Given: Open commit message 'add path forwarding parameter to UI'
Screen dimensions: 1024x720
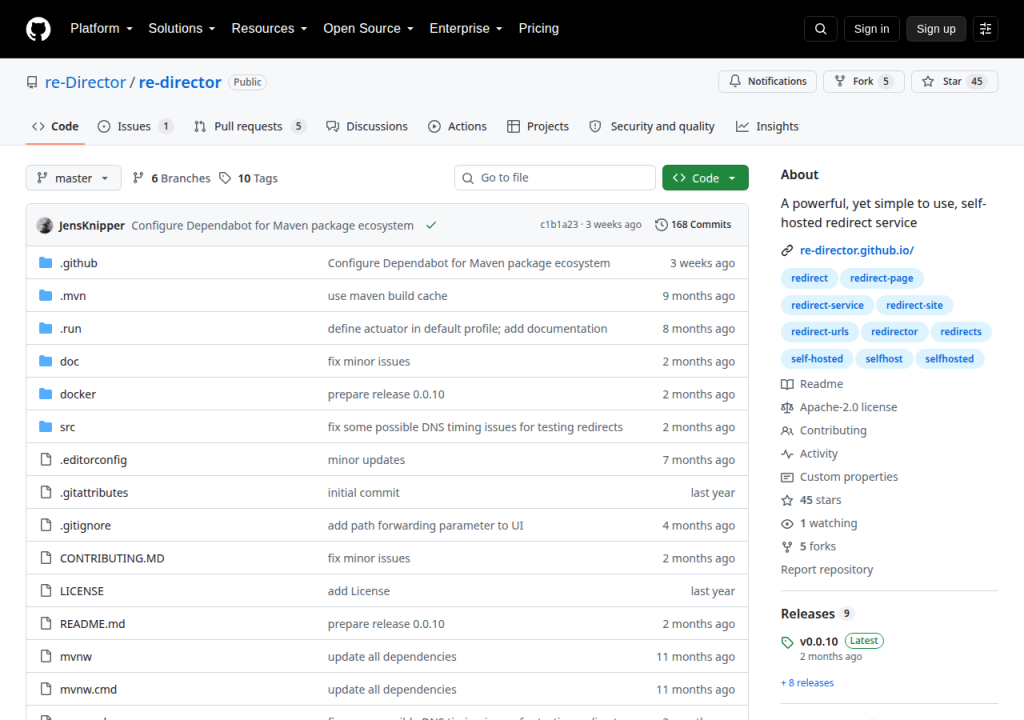Looking at the screenshot, I should coord(425,525).
